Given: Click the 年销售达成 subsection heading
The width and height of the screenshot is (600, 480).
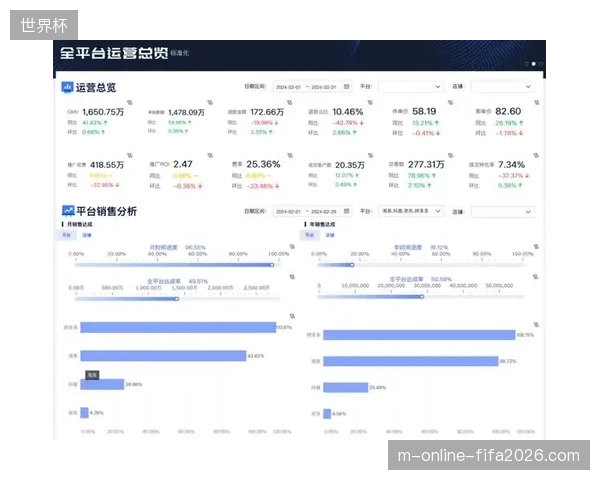Looking at the screenshot, I should 322,224.
